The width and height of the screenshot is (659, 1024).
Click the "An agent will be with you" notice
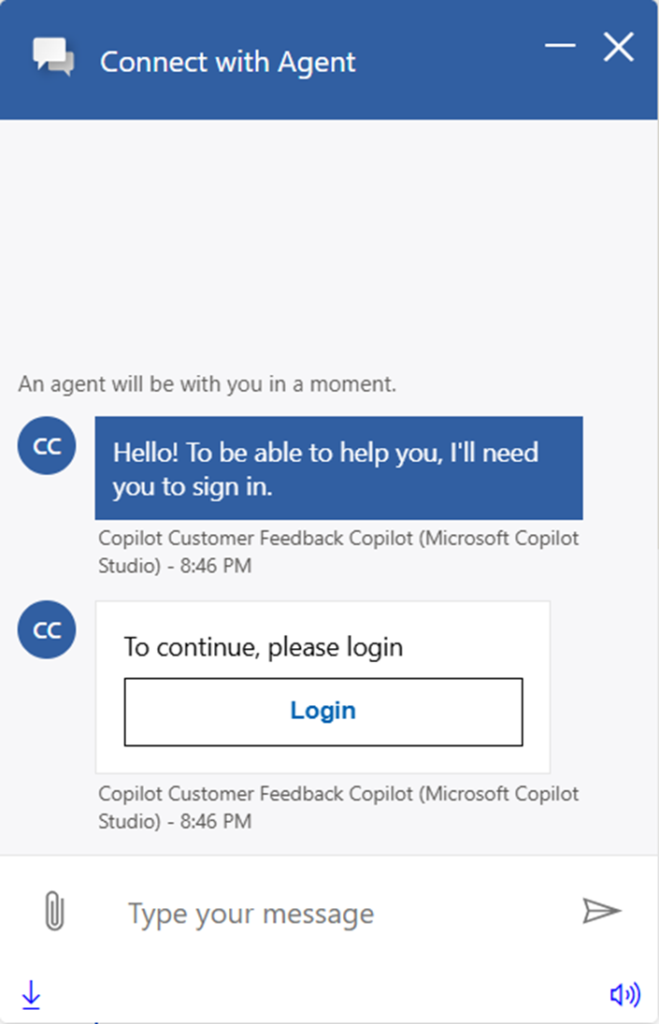point(207,383)
